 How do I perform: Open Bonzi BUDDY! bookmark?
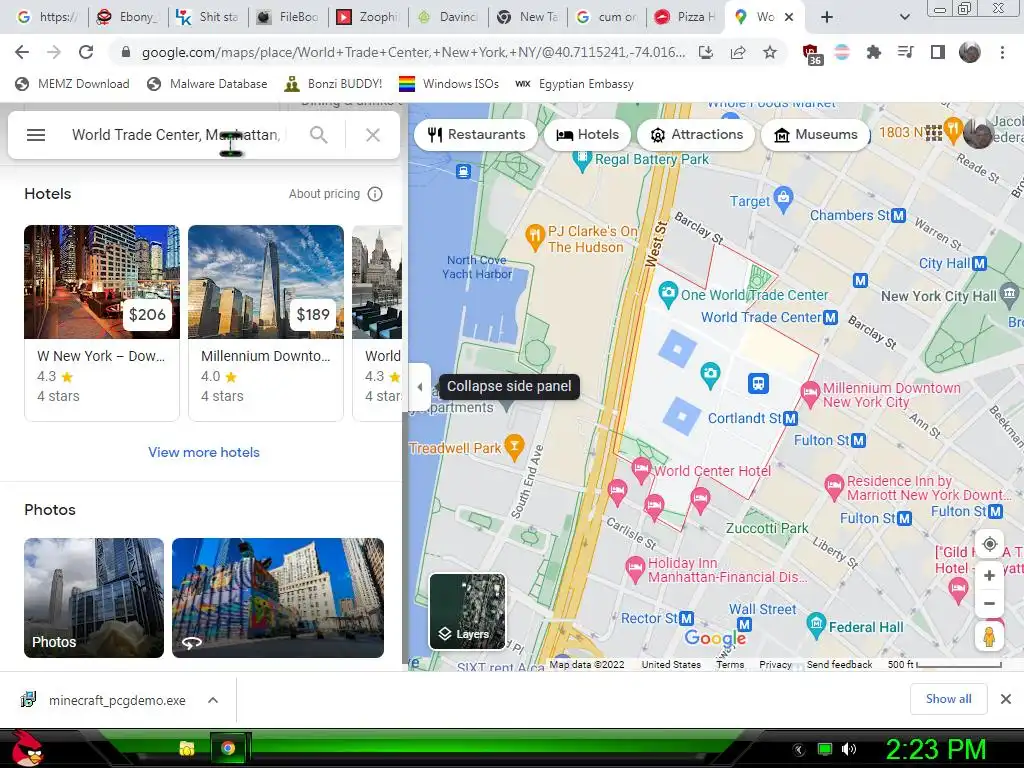334,84
